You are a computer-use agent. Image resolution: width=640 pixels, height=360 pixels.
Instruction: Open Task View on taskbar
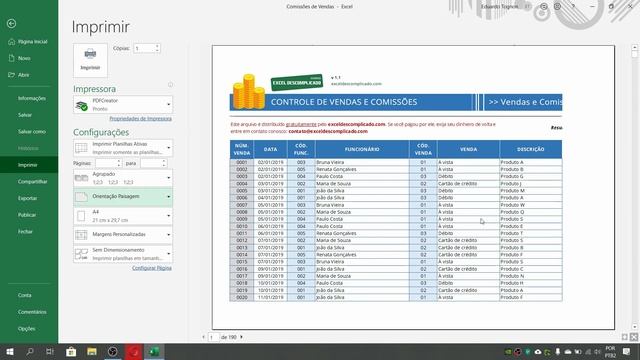pyautogui.click(x=50, y=351)
